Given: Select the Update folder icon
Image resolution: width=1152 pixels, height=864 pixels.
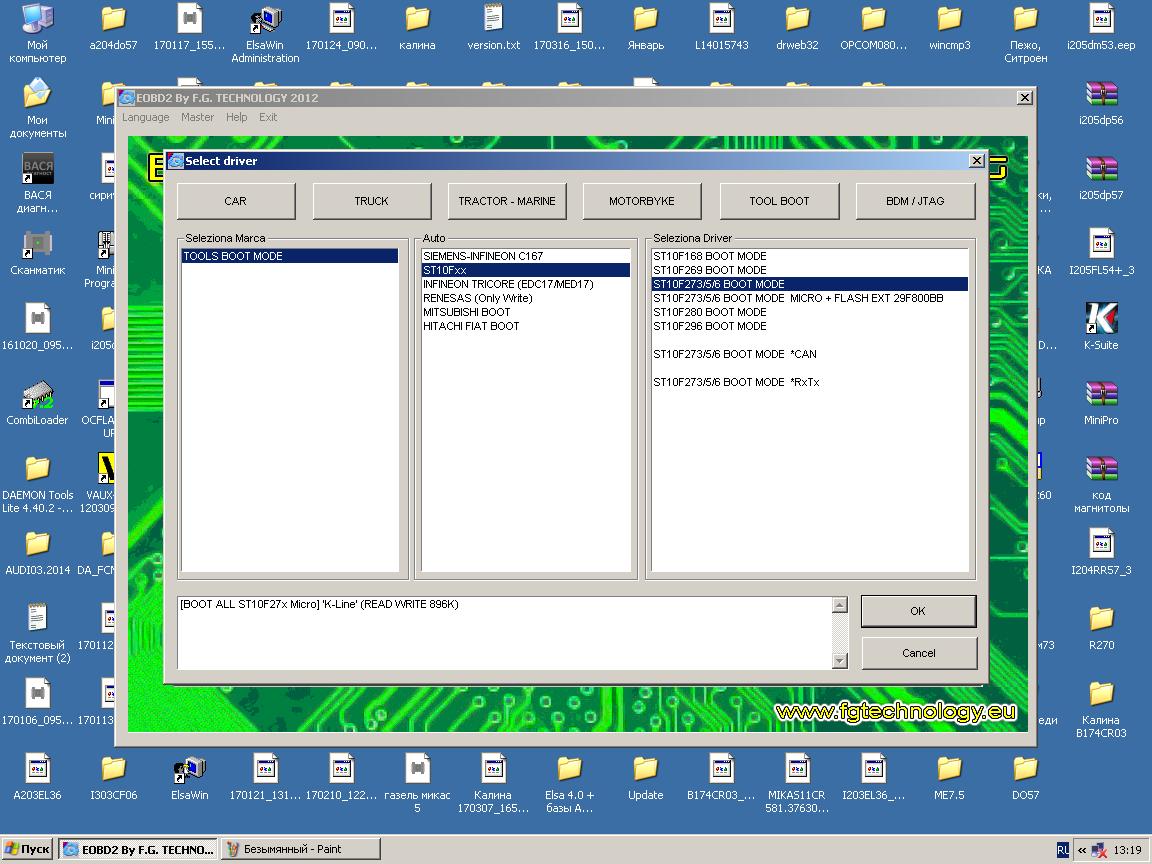Looking at the screenshot, I should (646, 777).
